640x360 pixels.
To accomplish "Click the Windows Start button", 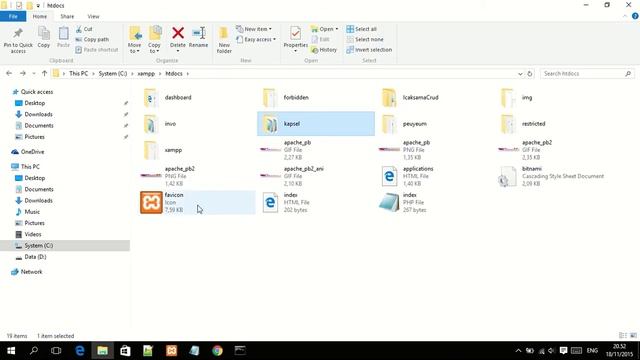I will [11, 351].
